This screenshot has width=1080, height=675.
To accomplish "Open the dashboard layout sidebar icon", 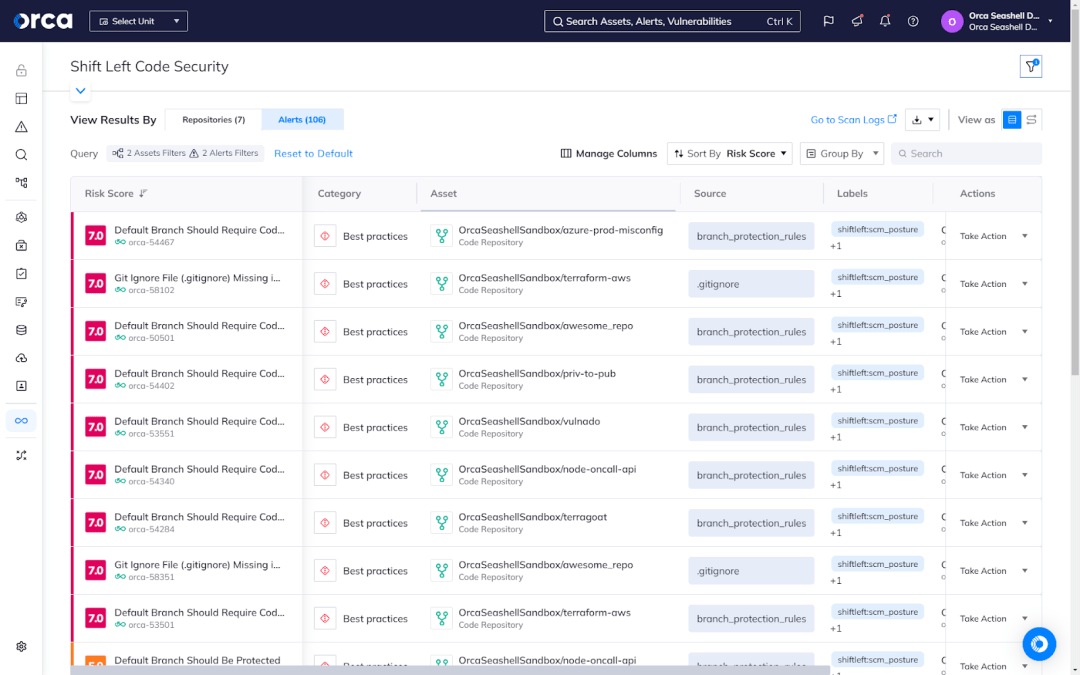I will pyautogui.click(x=21, y=98).
